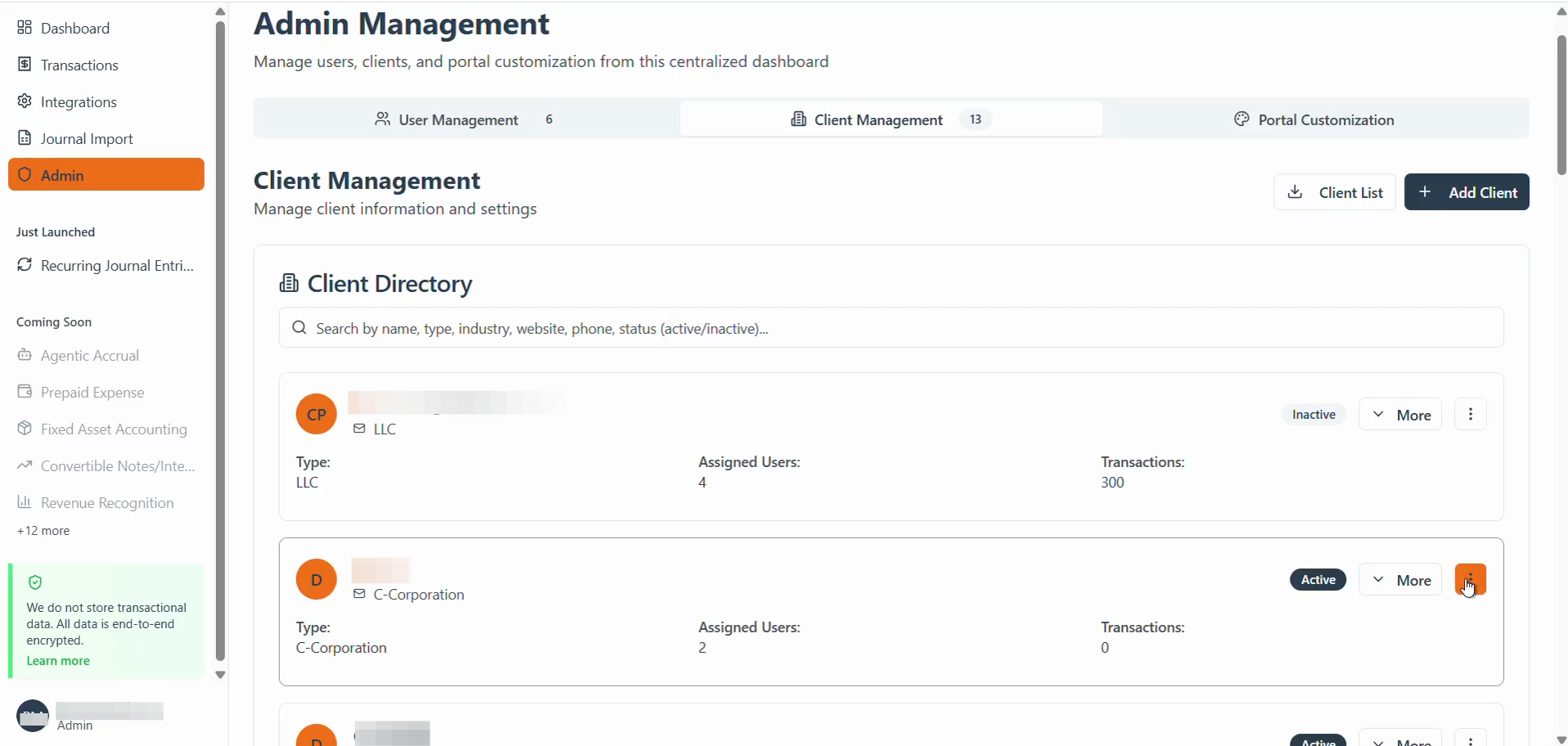Open Portal Customization tab
Viewport: 1568px width, 746px height.
(x=1314, y=119)
